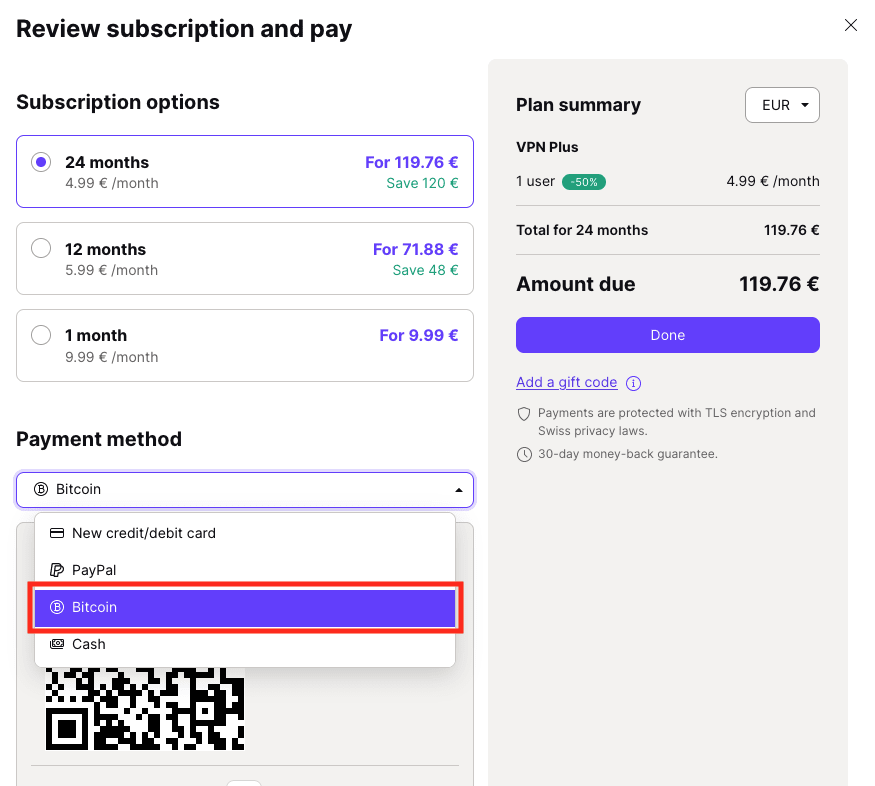Collapse the Payment method dropdown arrow

459,490
